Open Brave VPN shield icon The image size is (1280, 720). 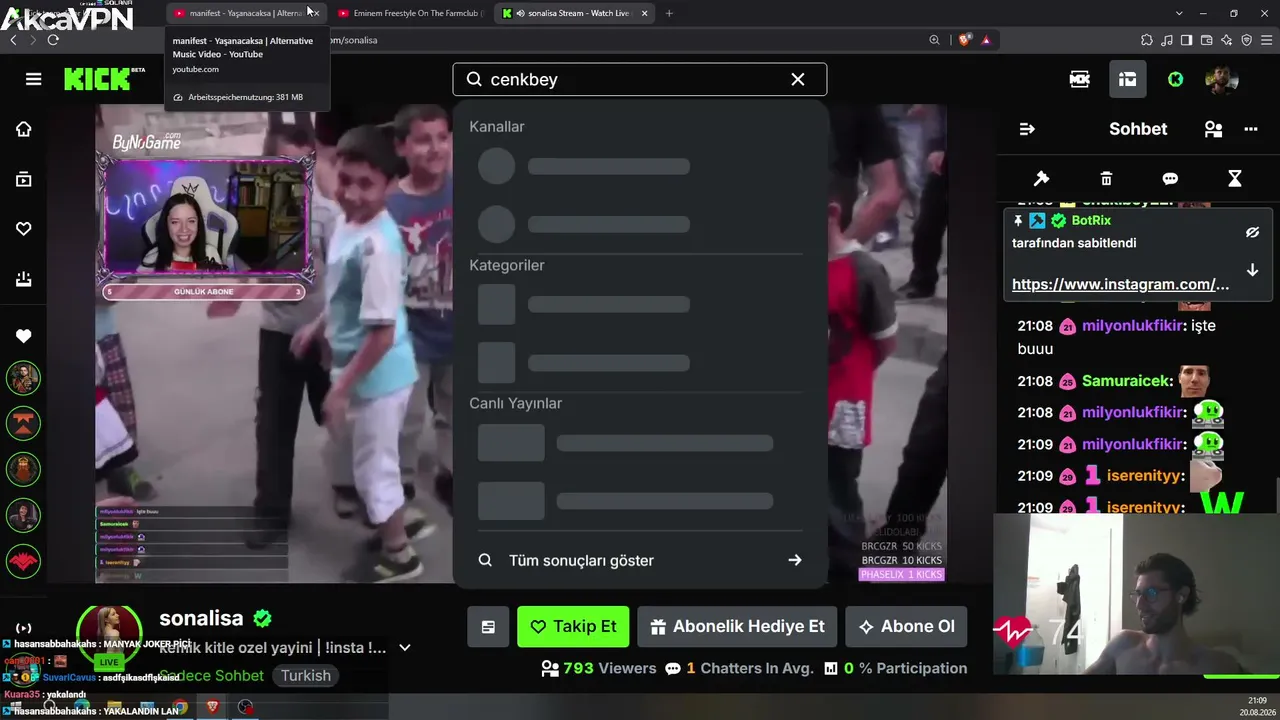click(1246, 40)
